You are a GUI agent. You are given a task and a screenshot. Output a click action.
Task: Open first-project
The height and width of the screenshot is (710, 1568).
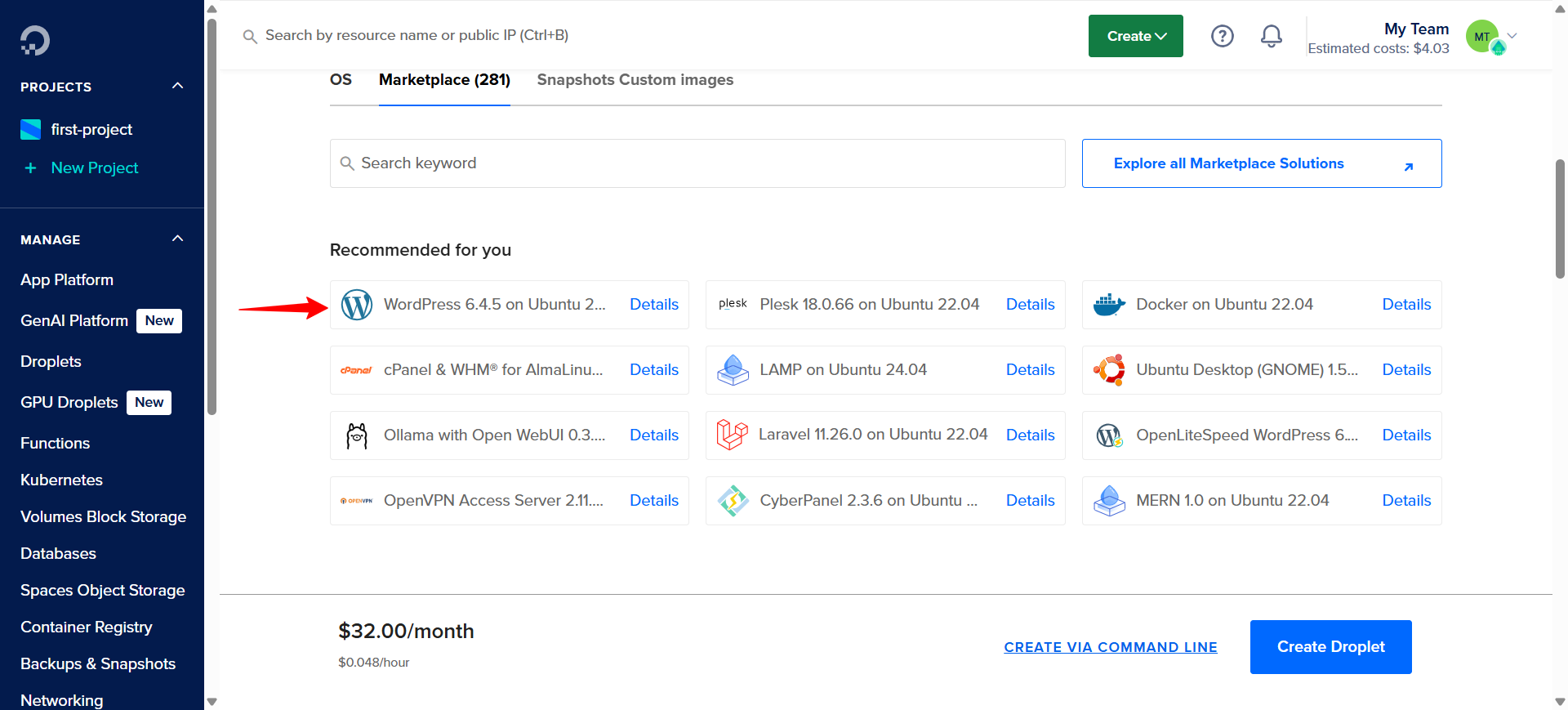91,129
